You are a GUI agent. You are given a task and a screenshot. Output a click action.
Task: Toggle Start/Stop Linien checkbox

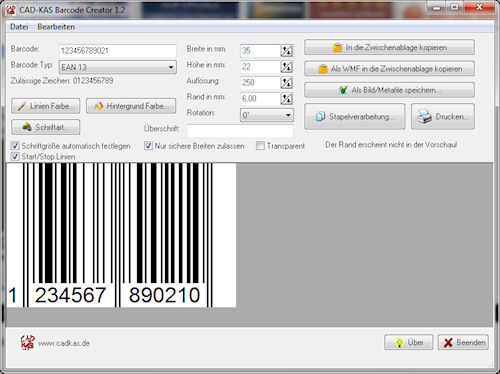(15, 156)
